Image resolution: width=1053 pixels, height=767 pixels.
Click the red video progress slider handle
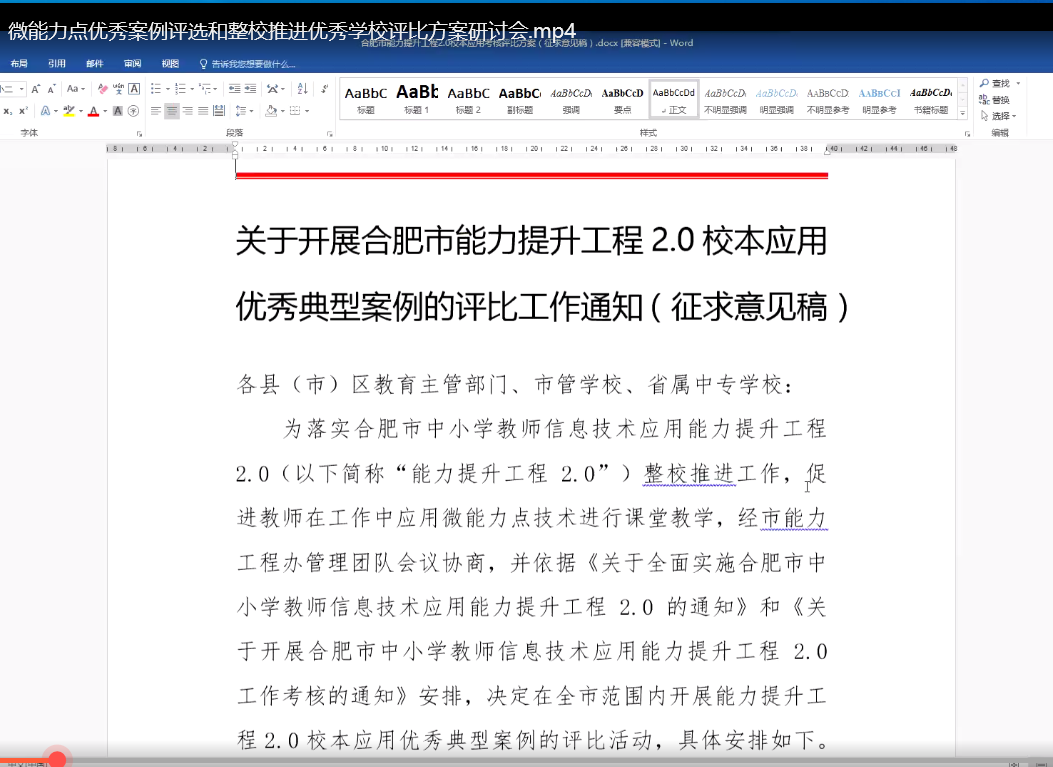[x=57, y=760]
